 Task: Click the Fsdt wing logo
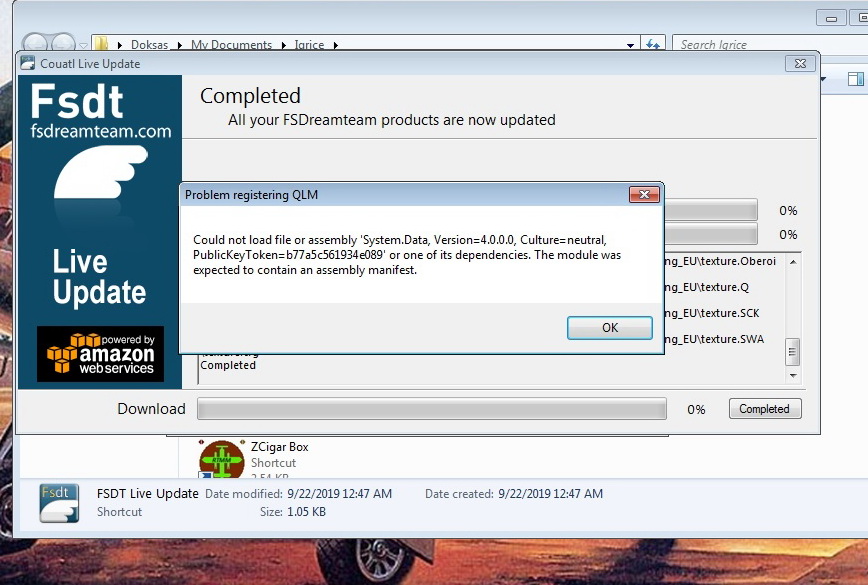pyautogui.click(x=101, y=172)
